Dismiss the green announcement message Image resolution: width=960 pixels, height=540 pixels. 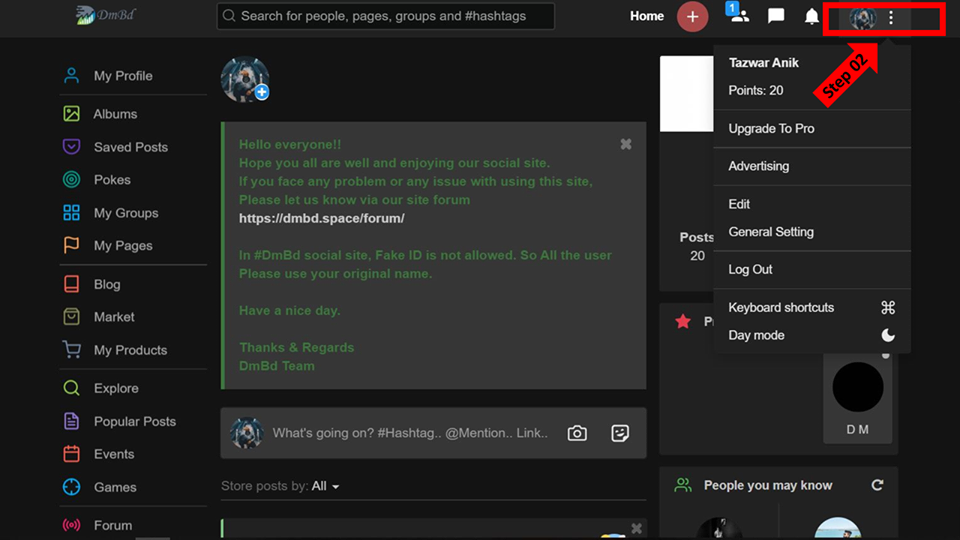click(x=626, y=144)
